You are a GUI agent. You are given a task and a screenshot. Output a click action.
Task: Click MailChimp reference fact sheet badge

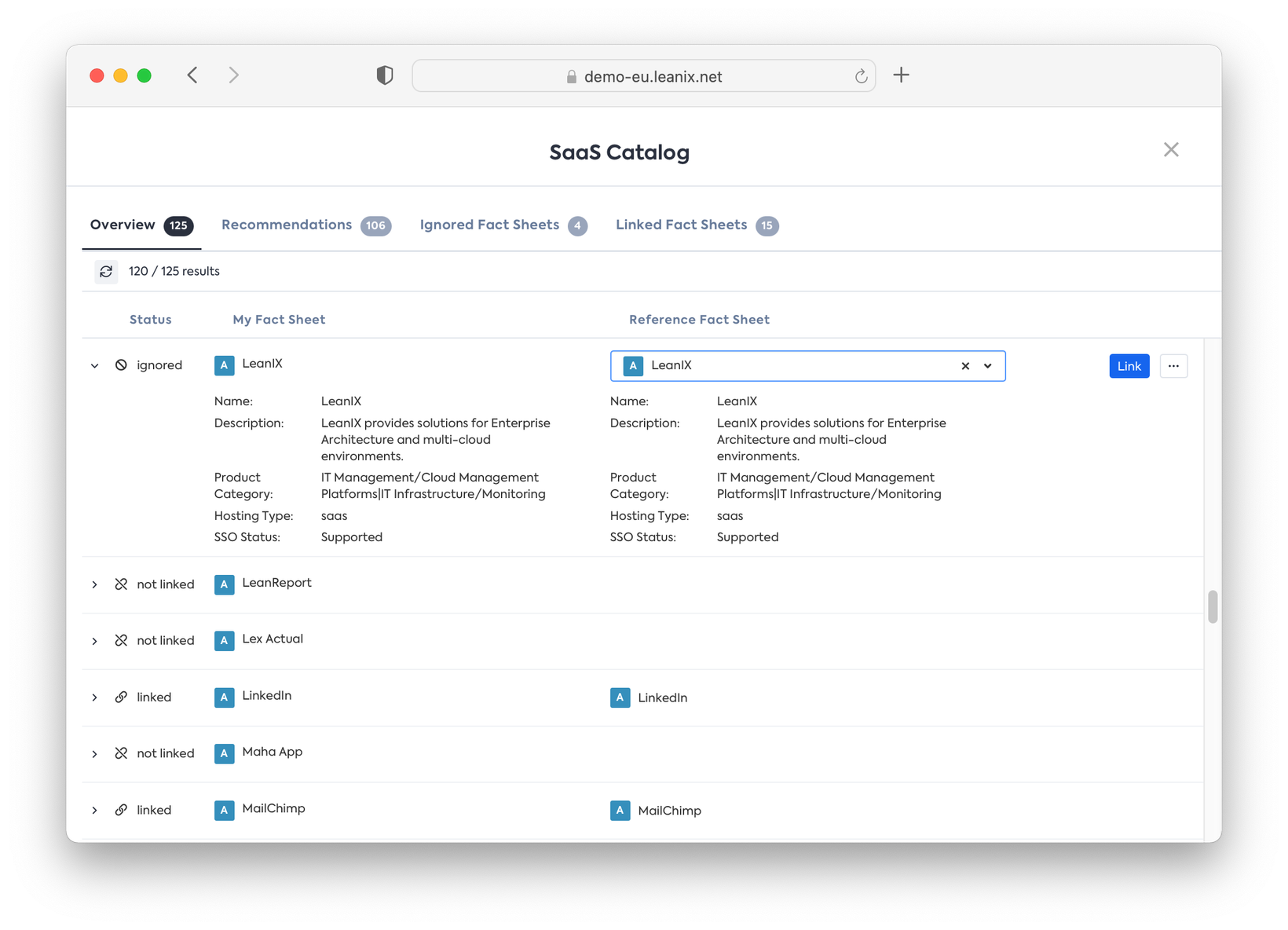click(620, 810)
